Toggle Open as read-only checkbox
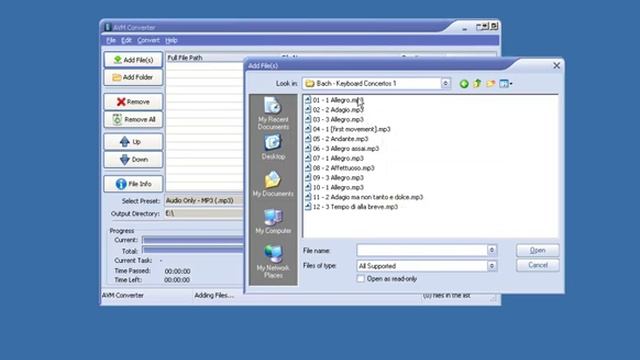This screenshot has height=360, width=640. click(361, 279)
